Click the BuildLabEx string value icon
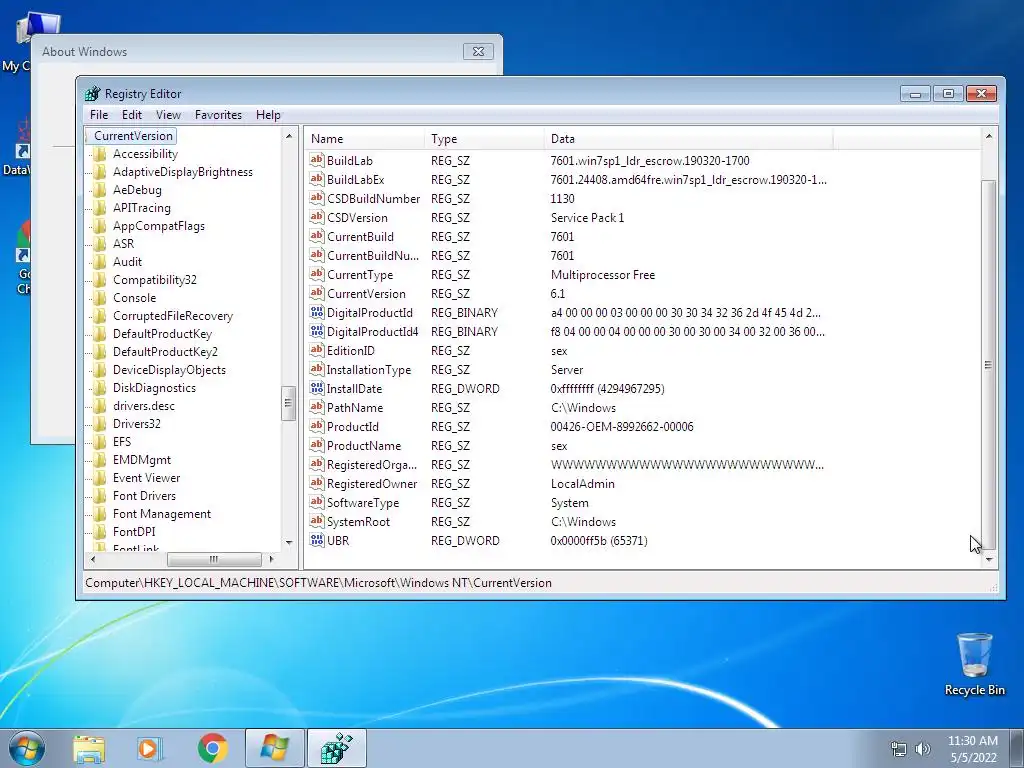 tap(317, 179)
